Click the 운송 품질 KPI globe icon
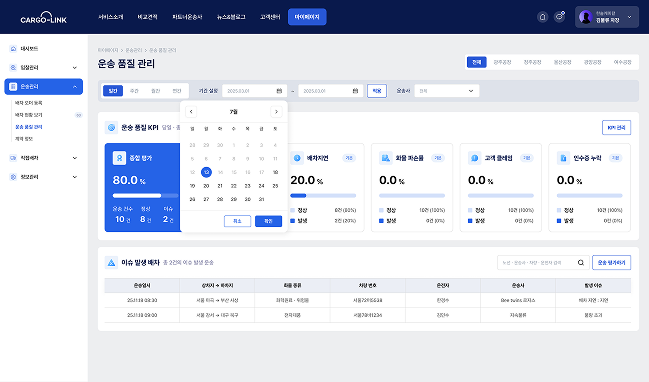 click(x=111, y=127)
